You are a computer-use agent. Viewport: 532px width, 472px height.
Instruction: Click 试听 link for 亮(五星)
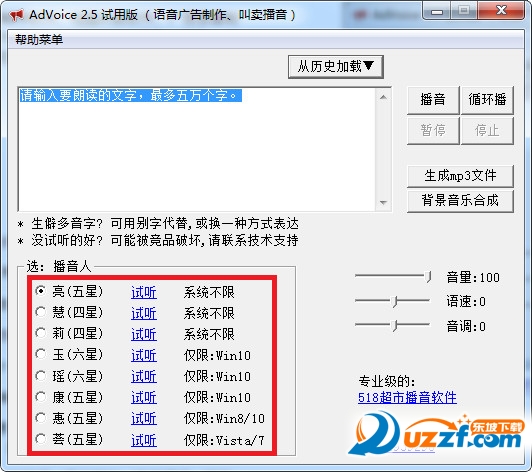tap(144, 292)
